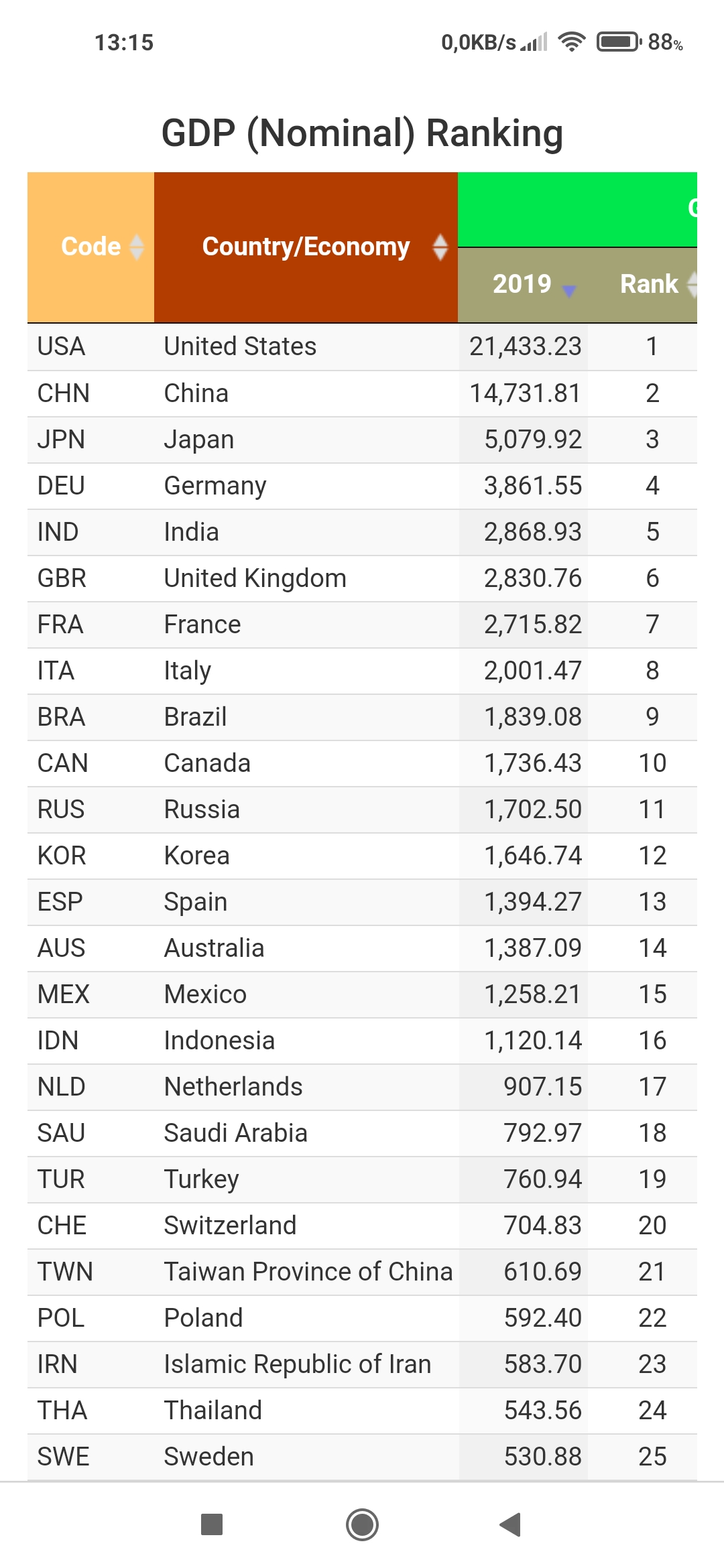724x1568 pixels.
Task: Sort table by Code column arrows
Action: point(137,247)
